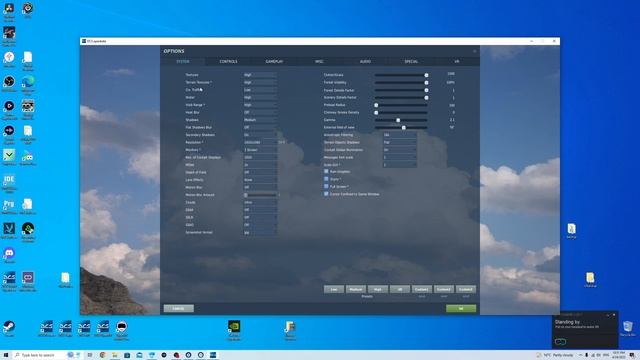Apply the VR graphics preset
Viewport: 640px width, 360px height.
click(x=400, y=289)
